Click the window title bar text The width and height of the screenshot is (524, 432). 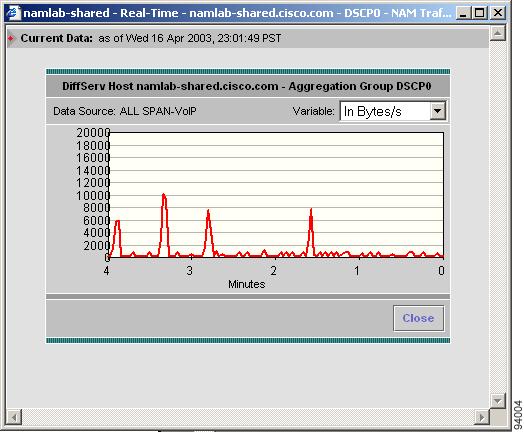(x=237, y=13)
